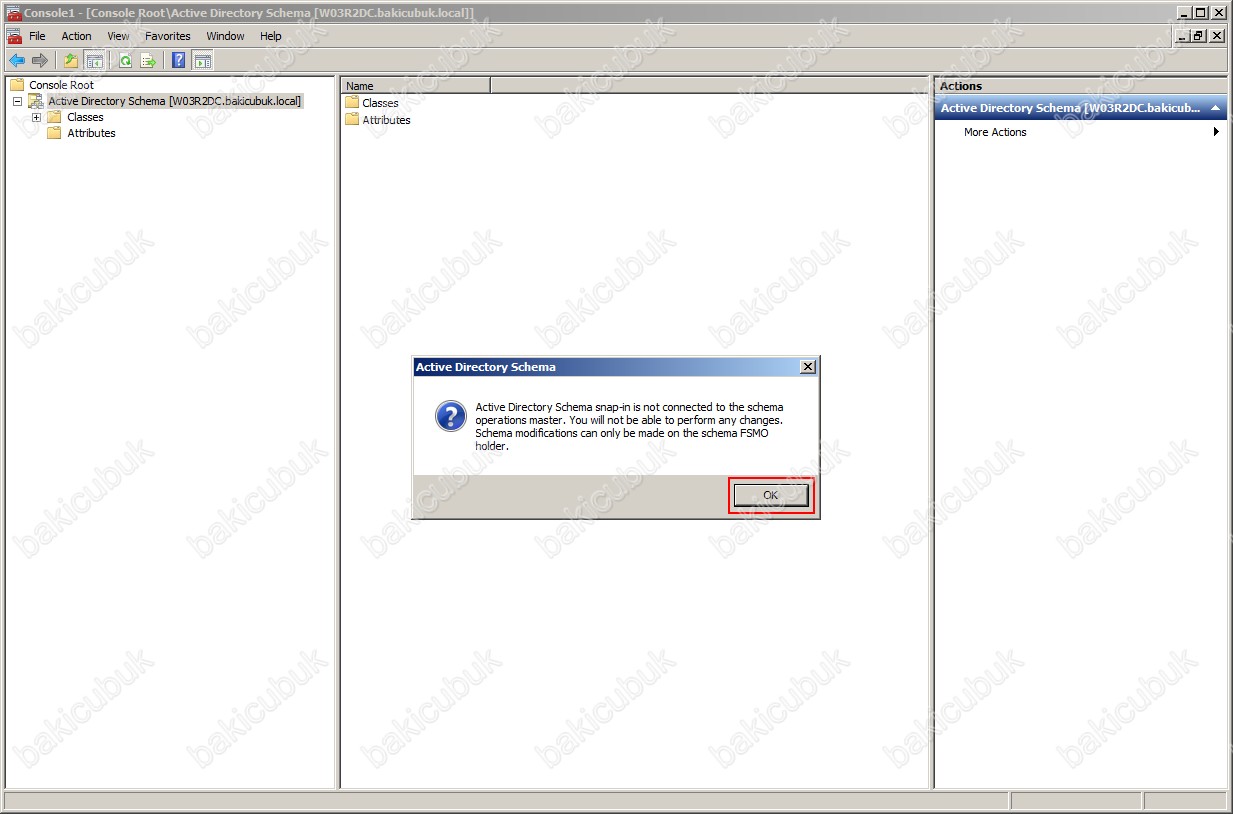
Task: Click the Console1 title bar toolbox icon
Action: (14, 12)
